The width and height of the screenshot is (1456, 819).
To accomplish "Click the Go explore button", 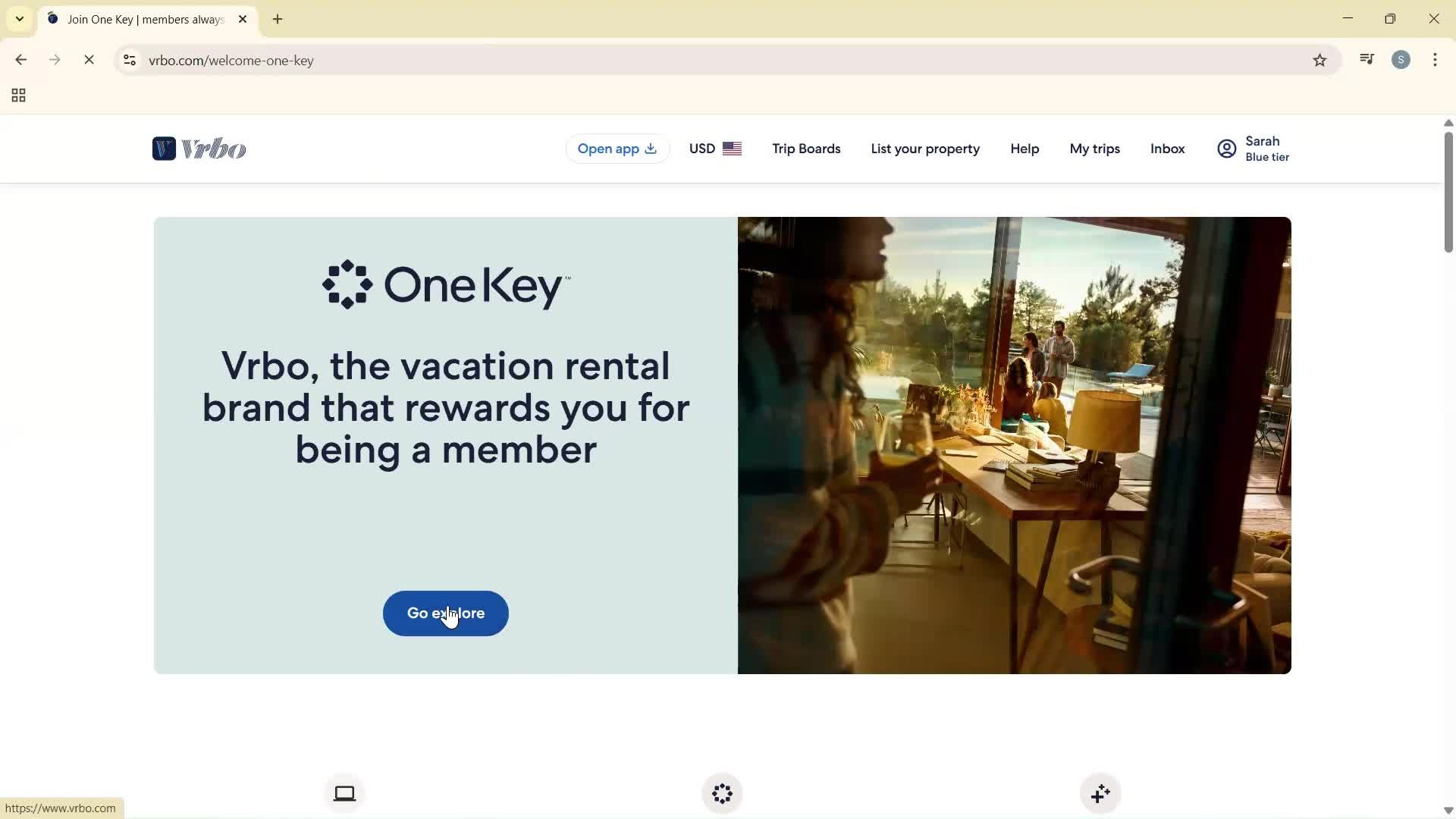I will coord(445,613).
